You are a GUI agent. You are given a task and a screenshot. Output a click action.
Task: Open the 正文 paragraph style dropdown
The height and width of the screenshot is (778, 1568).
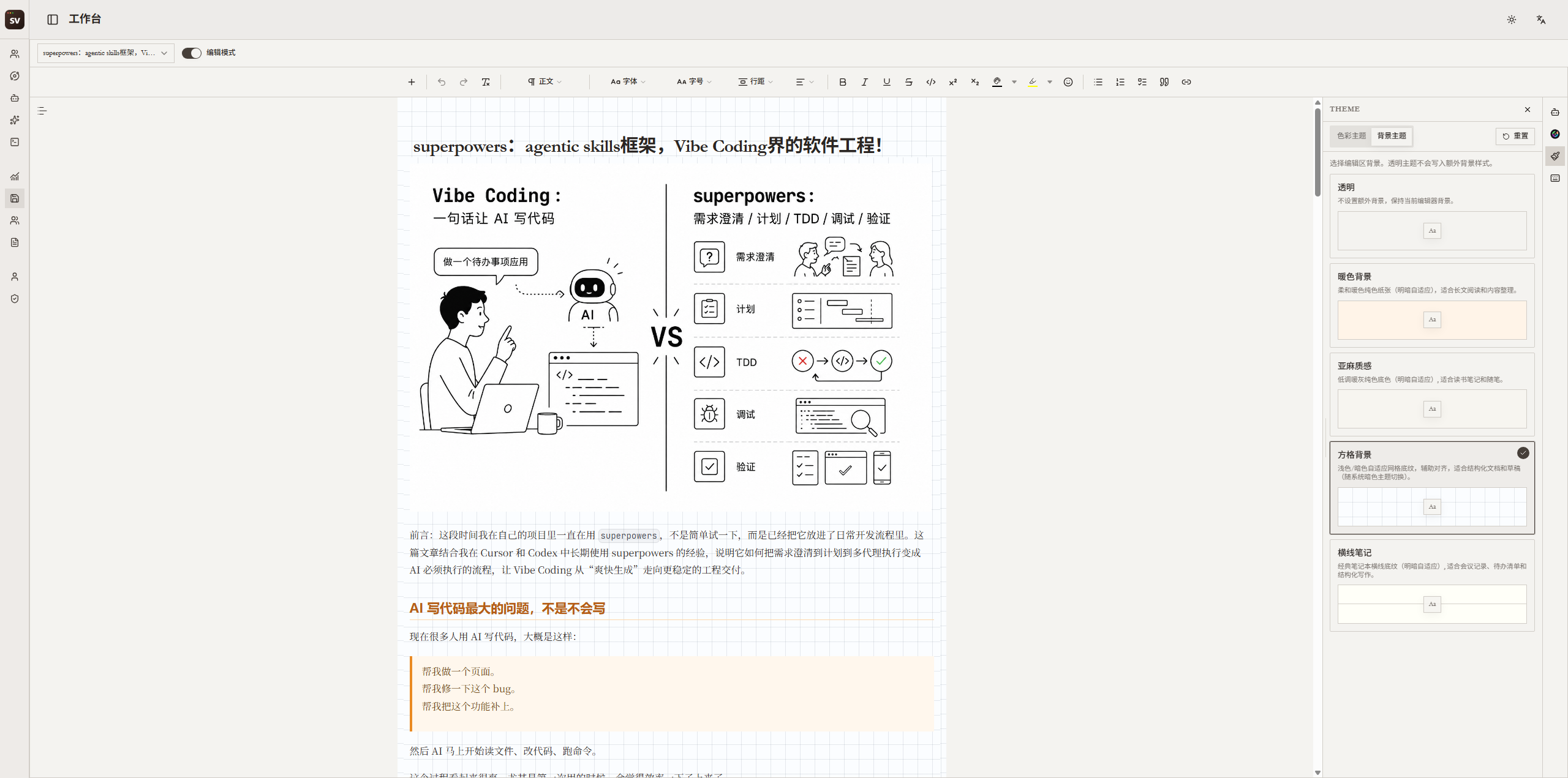coord(545,82)
